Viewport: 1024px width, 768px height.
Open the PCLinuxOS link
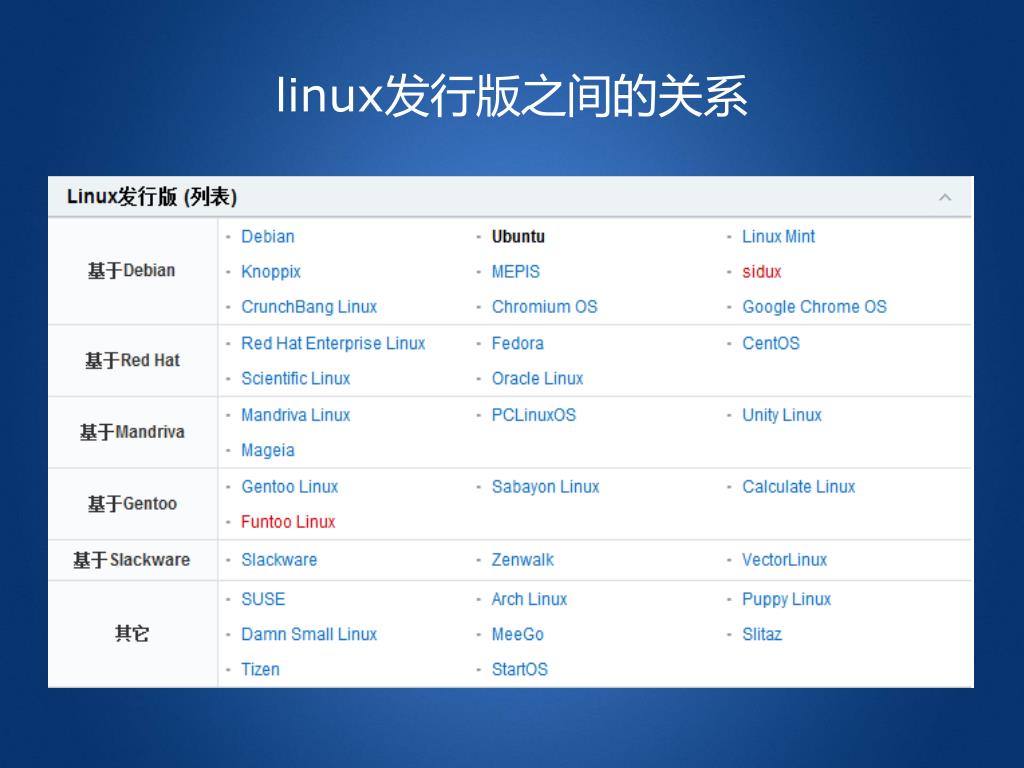(534, 415)
